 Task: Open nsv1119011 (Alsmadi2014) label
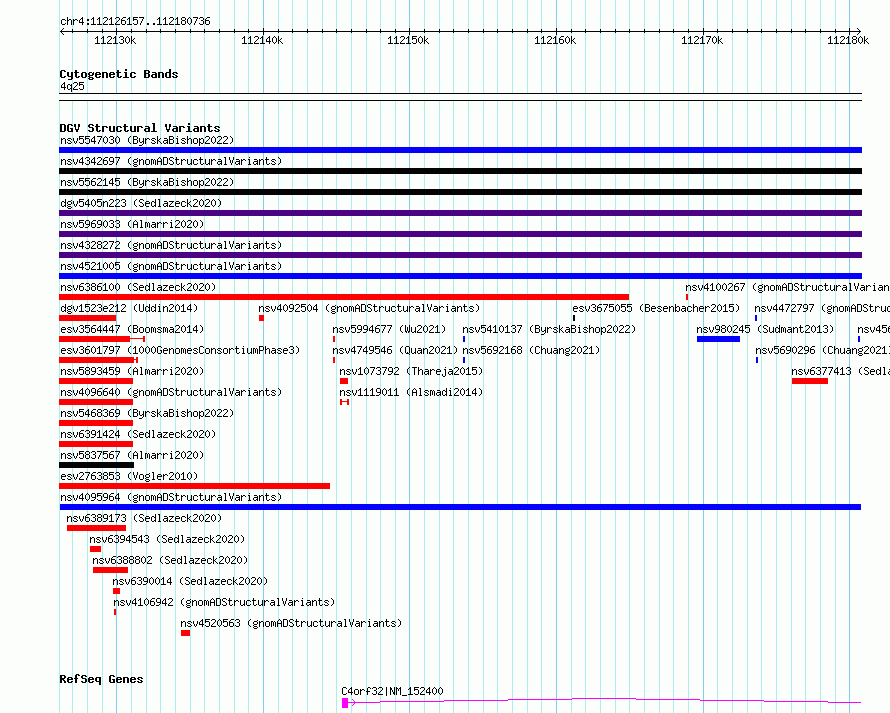coord(411,392)
